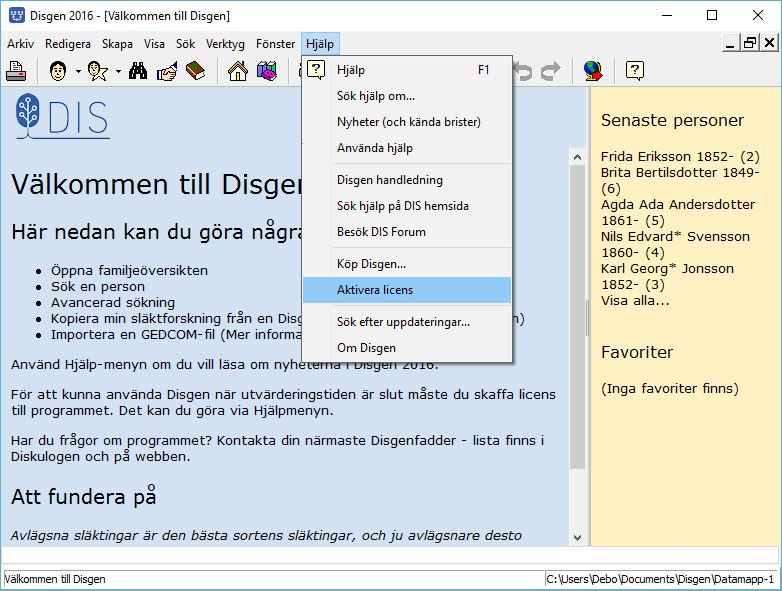The image size is (782, 591).
Task: Click the person with star icon
Action: [98, 71]
